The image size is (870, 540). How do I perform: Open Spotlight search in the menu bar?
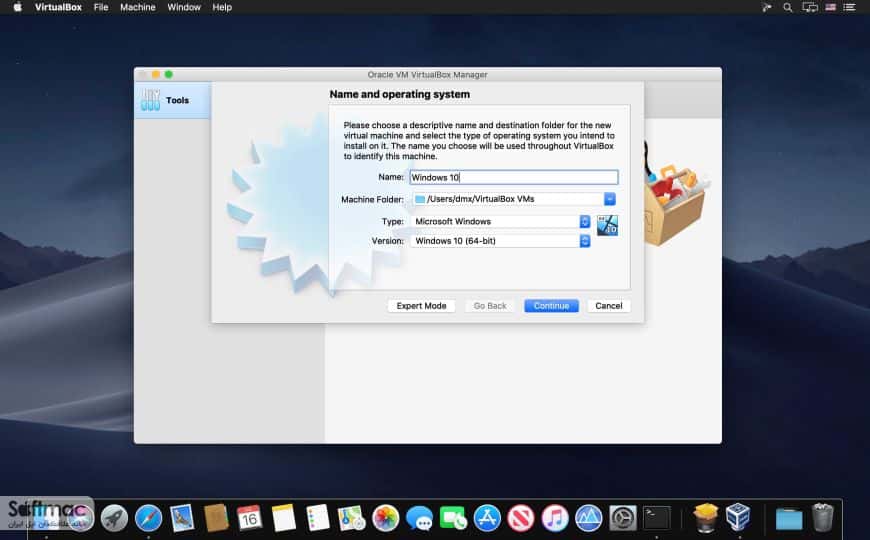(787, 7)
